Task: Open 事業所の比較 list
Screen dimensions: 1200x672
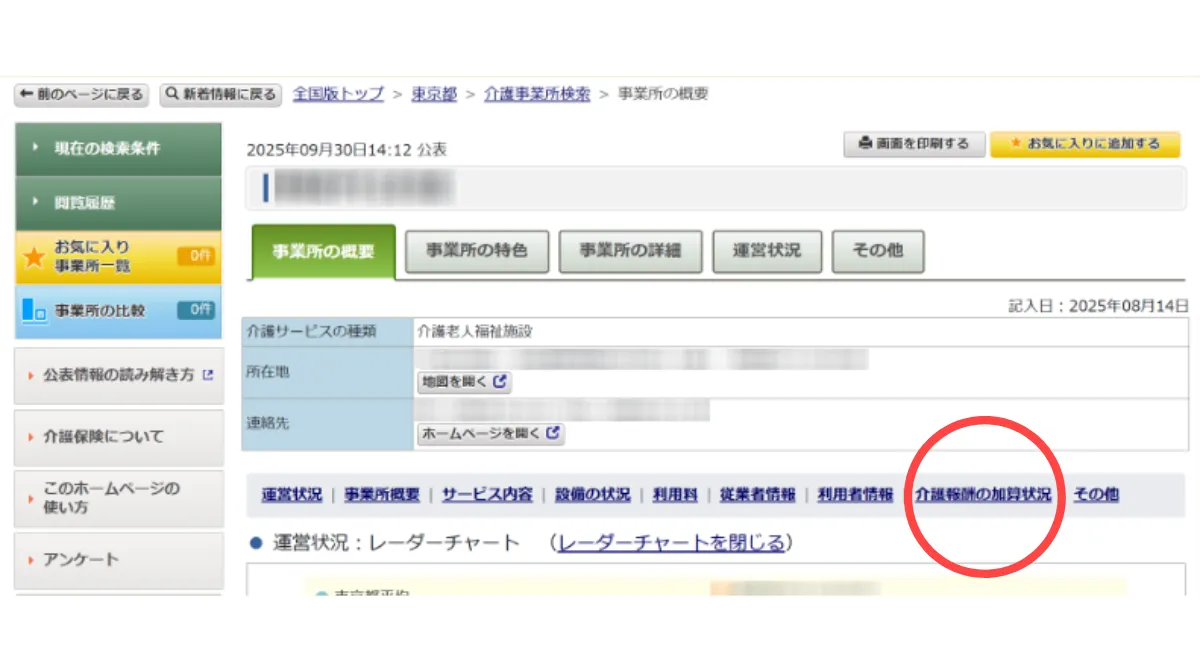Action: [118, 311]
